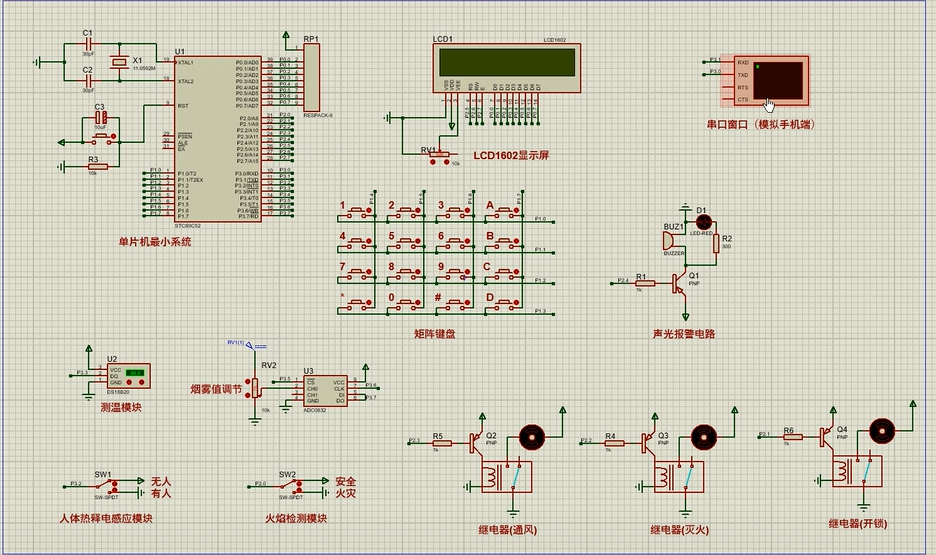Click the red LED D1
Screen dimensions: 936x555
click(x=702, y=221)
